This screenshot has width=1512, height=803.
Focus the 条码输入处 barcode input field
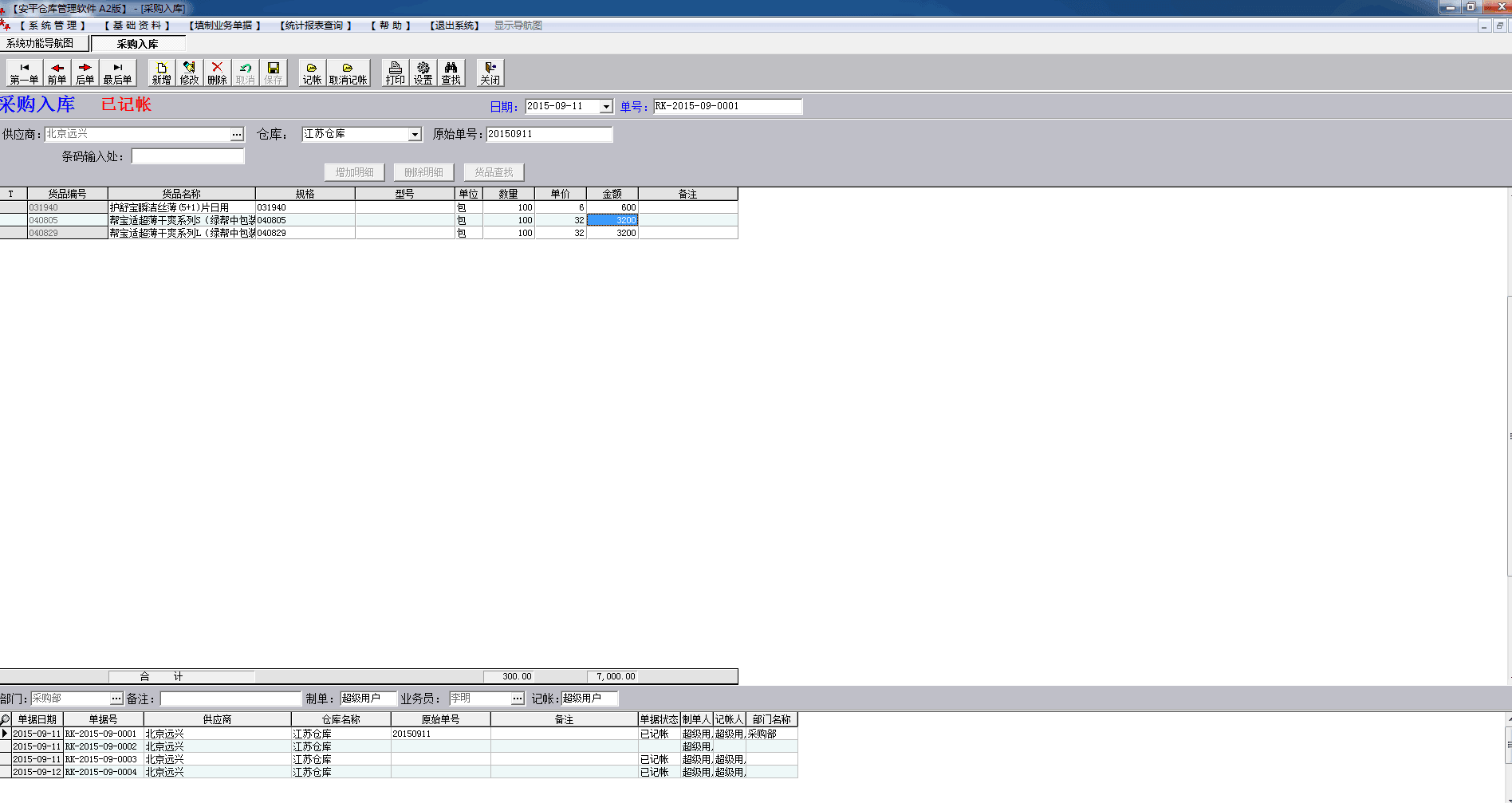coord(187,156)
